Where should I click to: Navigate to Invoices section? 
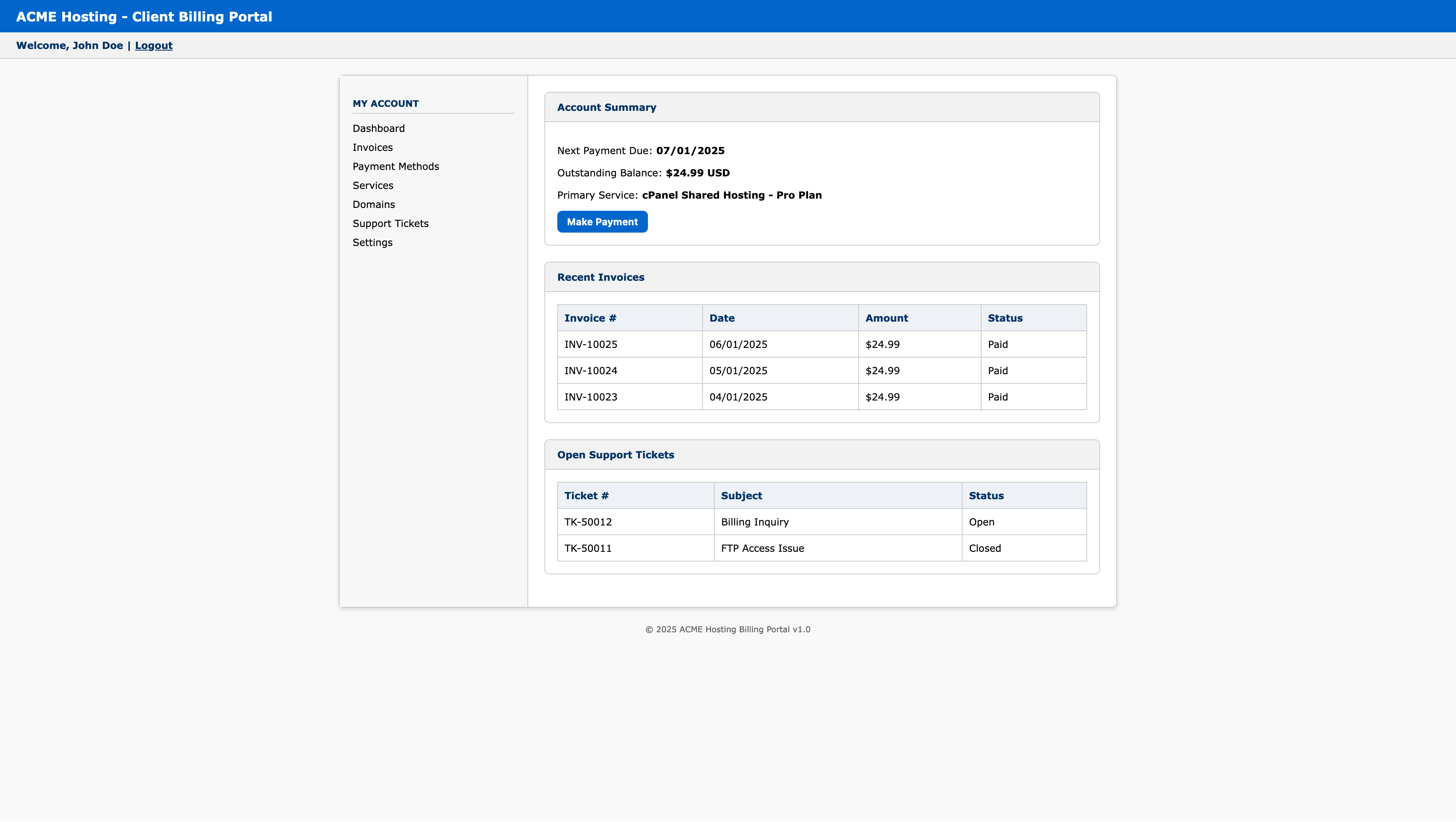point(372,147)
